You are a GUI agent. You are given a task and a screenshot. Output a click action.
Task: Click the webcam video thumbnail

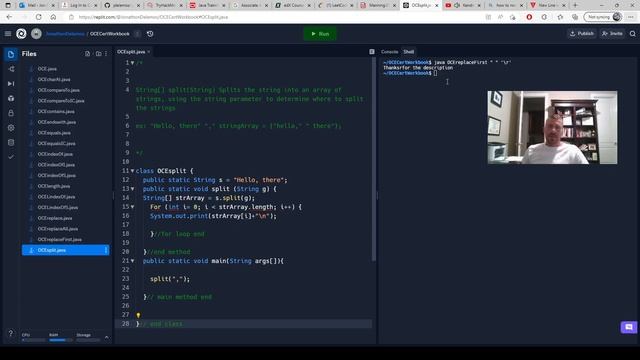point(552,127)
